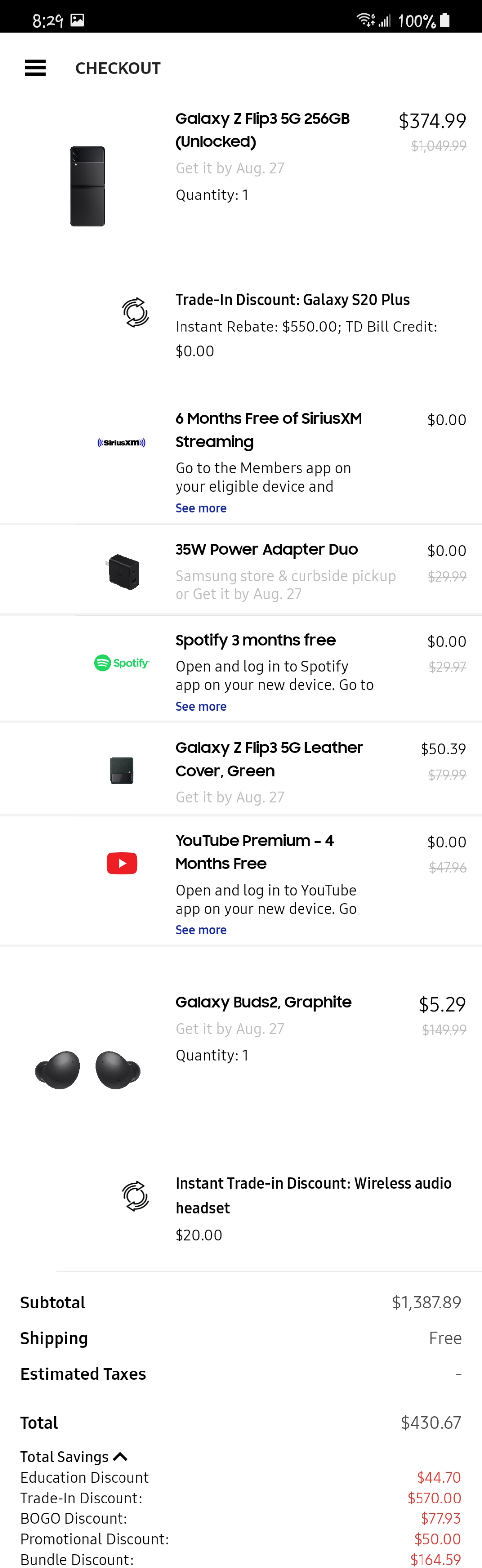The image size is (482, 1568).
Task: Select Galaxy Z Flip3 5G 256GB title
Action: click(262, 130)
